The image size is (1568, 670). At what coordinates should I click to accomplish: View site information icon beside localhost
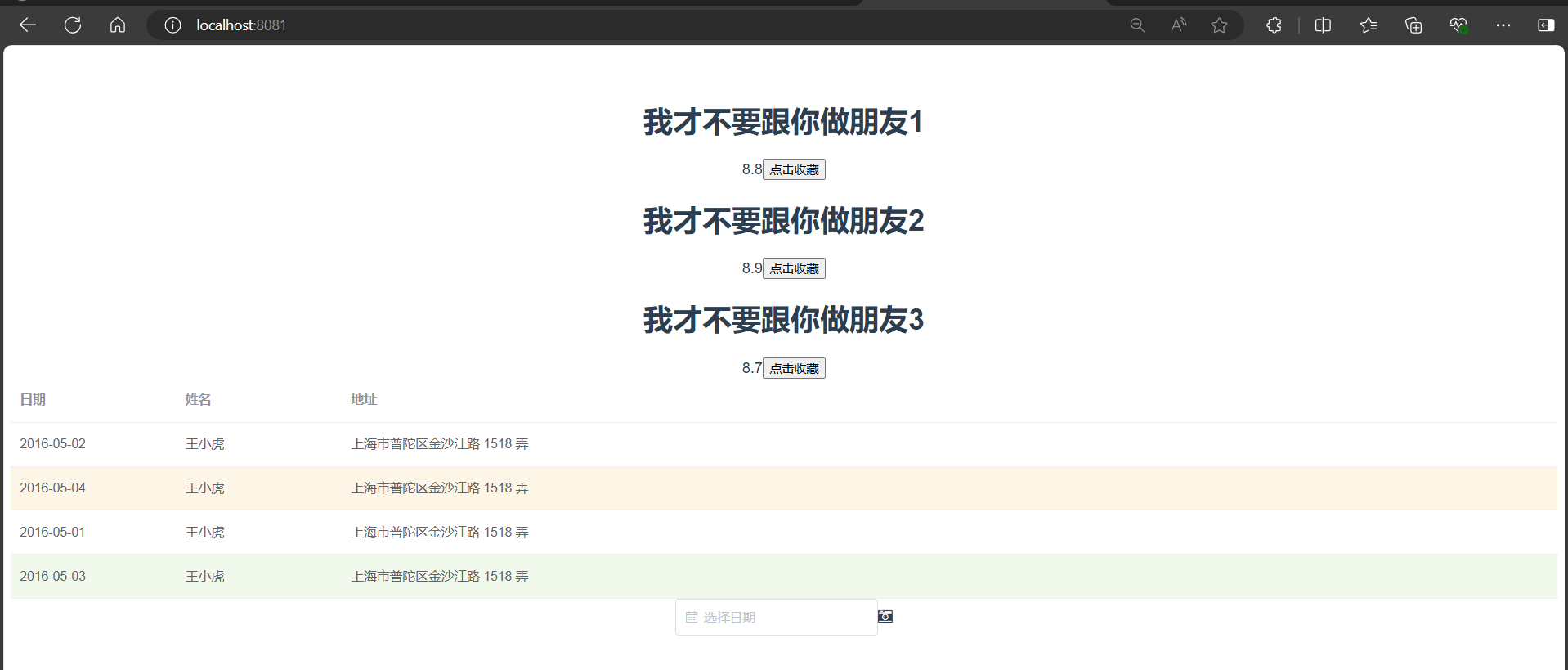click(172, 25)
